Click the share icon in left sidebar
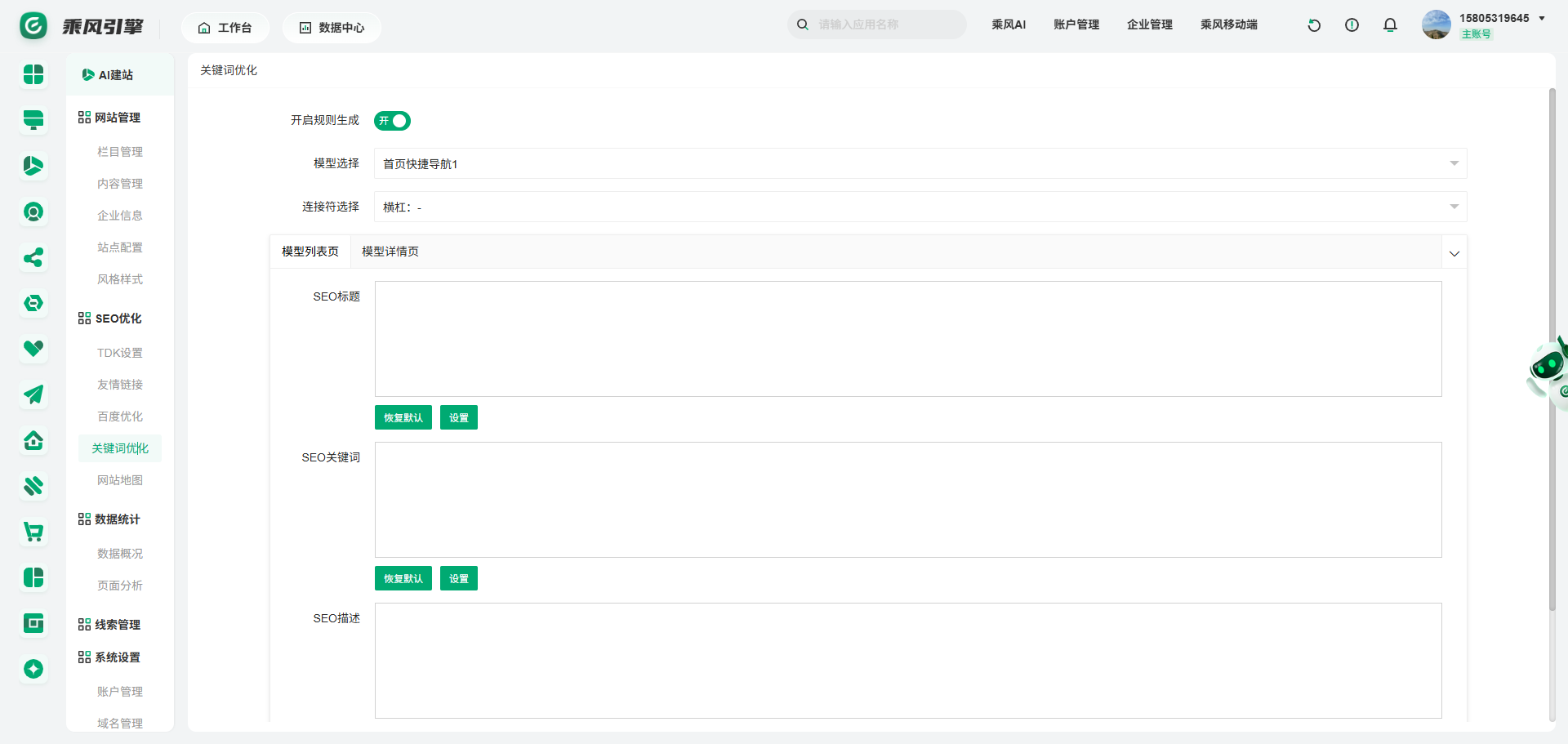The width and height of the screenshot is (1568, 744). tap(33, 258)
